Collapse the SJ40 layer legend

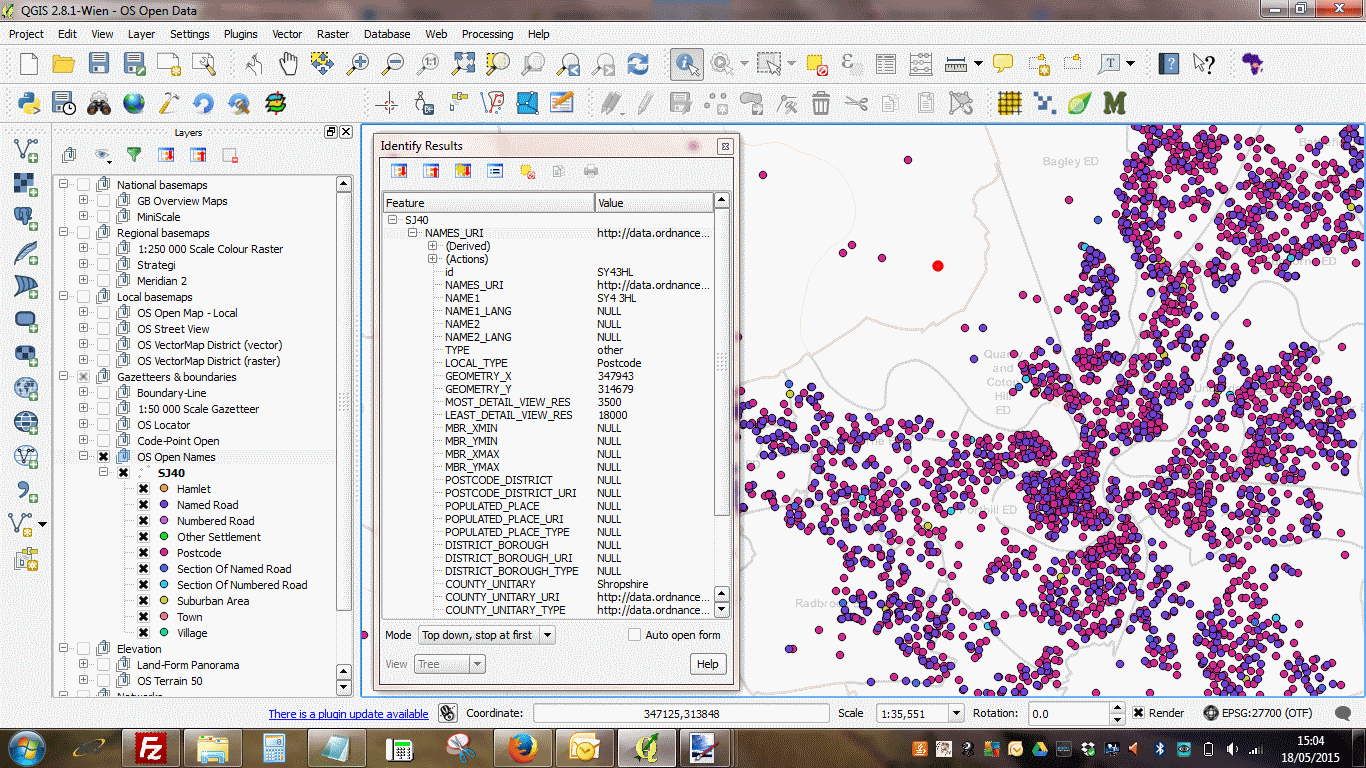103,473
